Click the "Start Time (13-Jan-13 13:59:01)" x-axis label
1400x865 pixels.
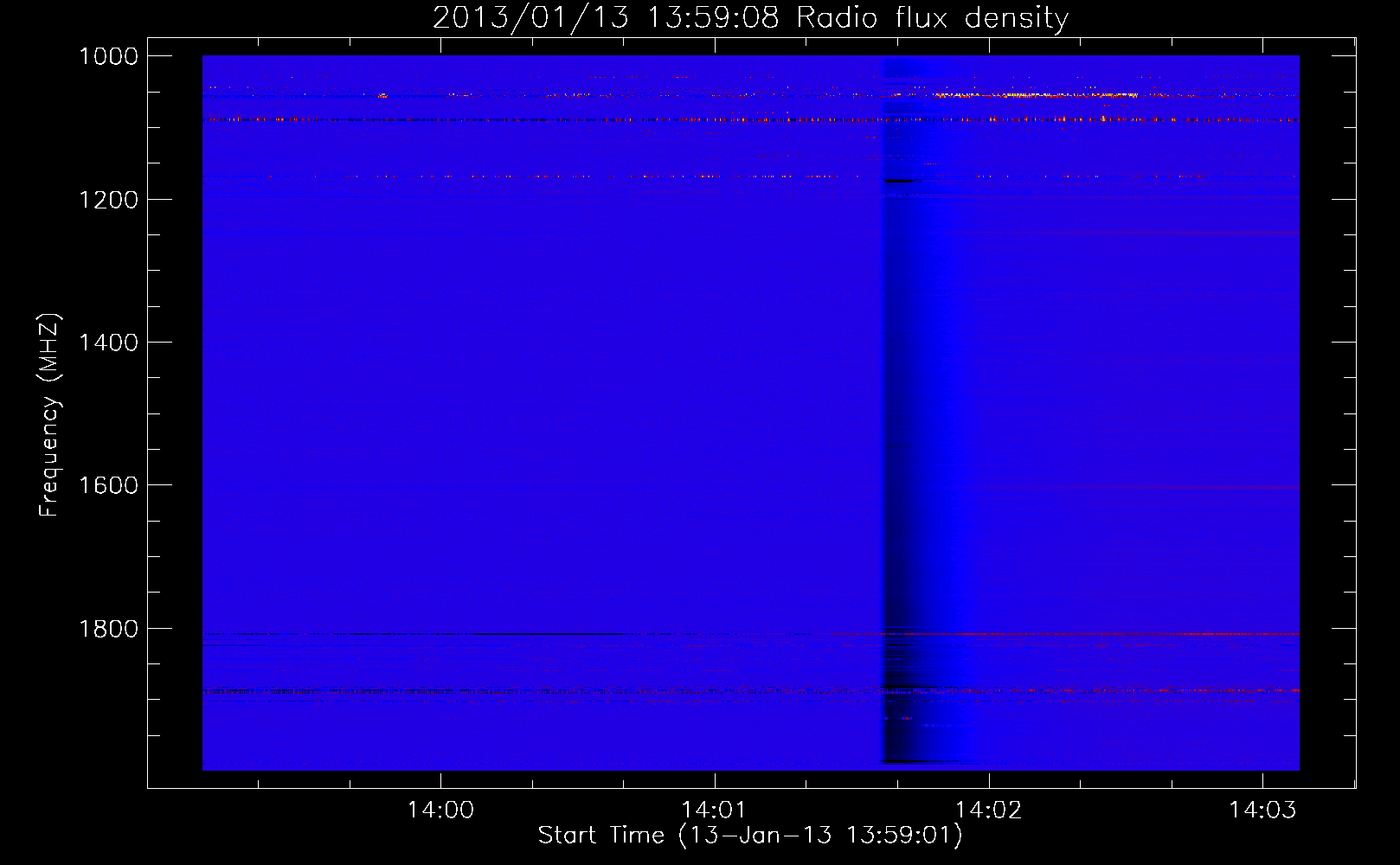[x=750, y=835]
